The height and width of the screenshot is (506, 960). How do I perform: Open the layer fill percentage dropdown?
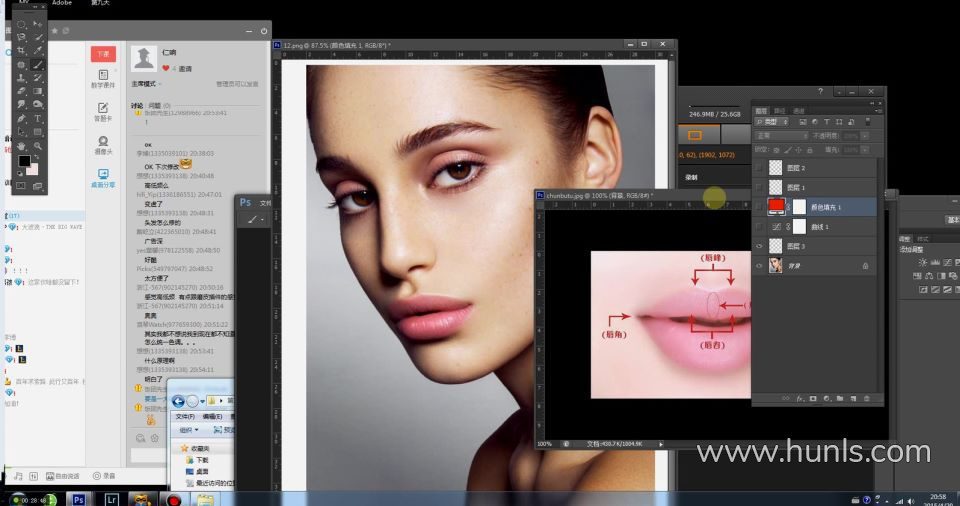pyautogui.click(x=864, y=149)
